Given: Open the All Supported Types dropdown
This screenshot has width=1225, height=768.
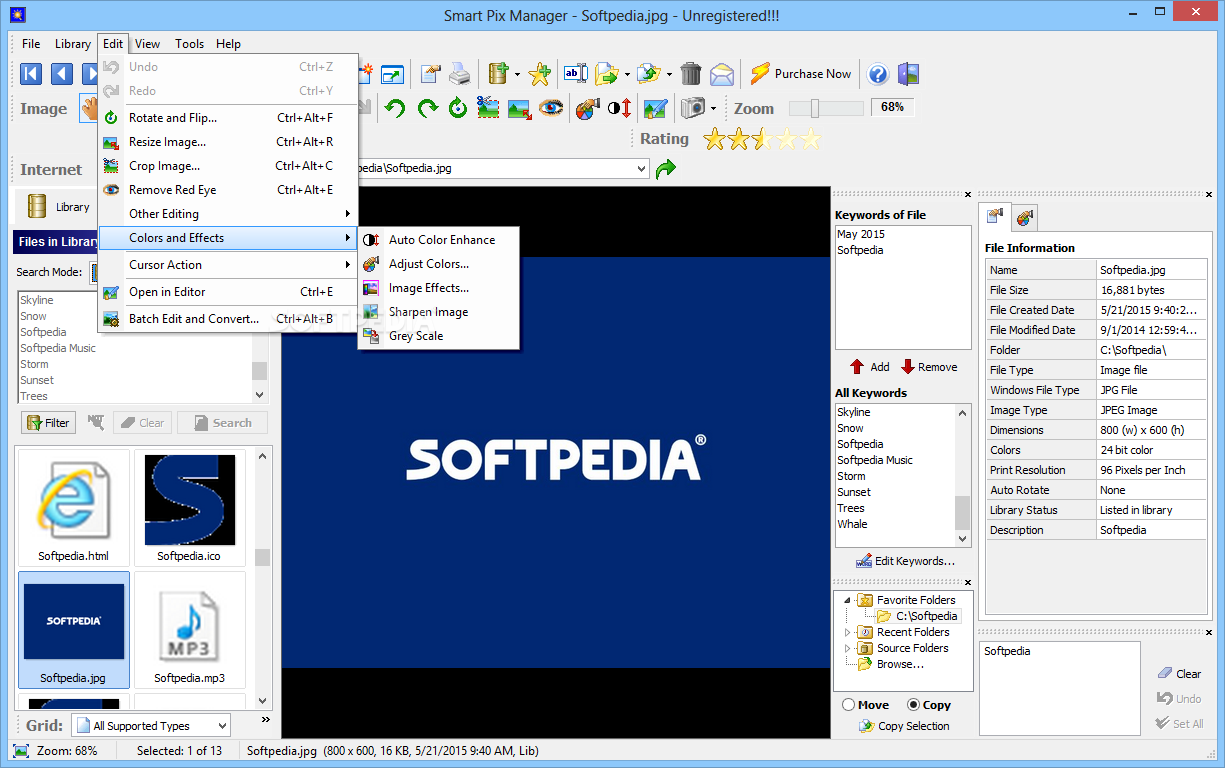Looking at the screenshot, I should [x=221, y=726].
